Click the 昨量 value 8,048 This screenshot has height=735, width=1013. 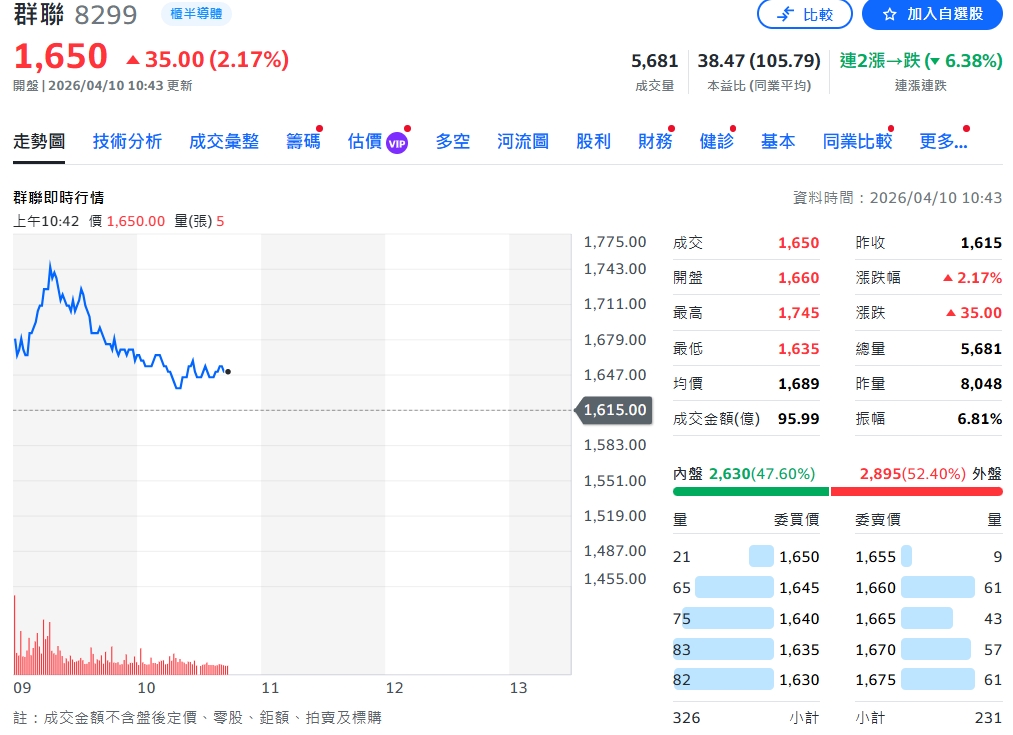(981, 384)
